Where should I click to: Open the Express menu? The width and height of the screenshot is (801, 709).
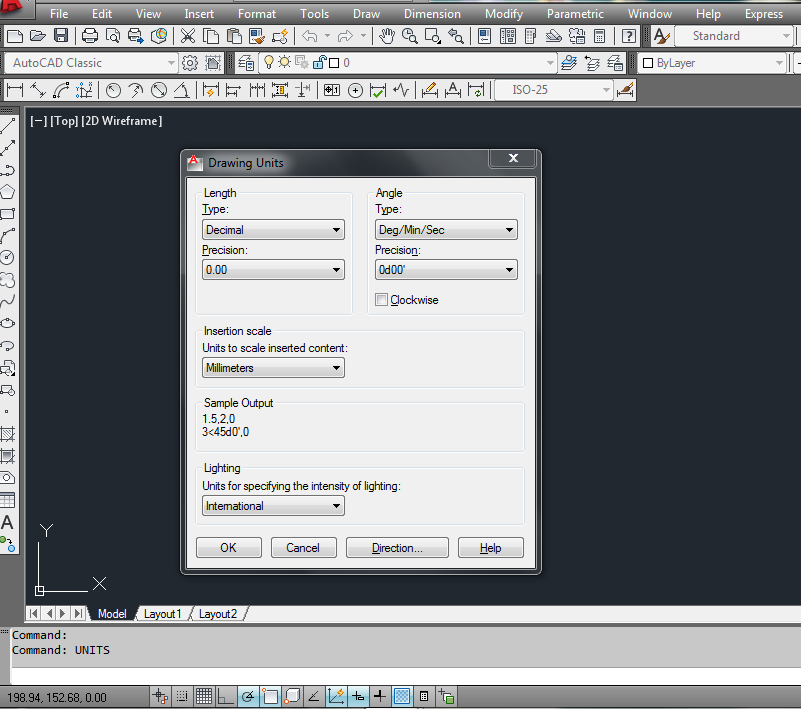(x=764, y=14)
